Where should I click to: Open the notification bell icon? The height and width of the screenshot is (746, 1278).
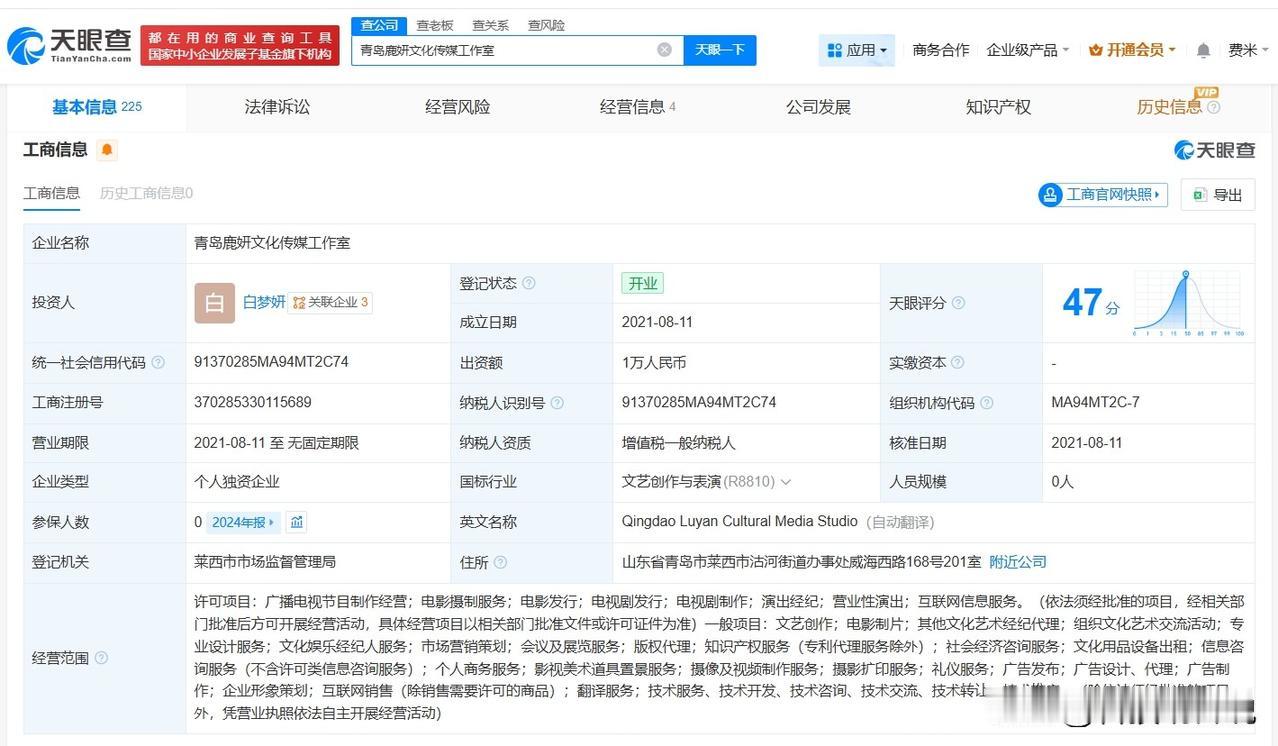click(1204, 50)
